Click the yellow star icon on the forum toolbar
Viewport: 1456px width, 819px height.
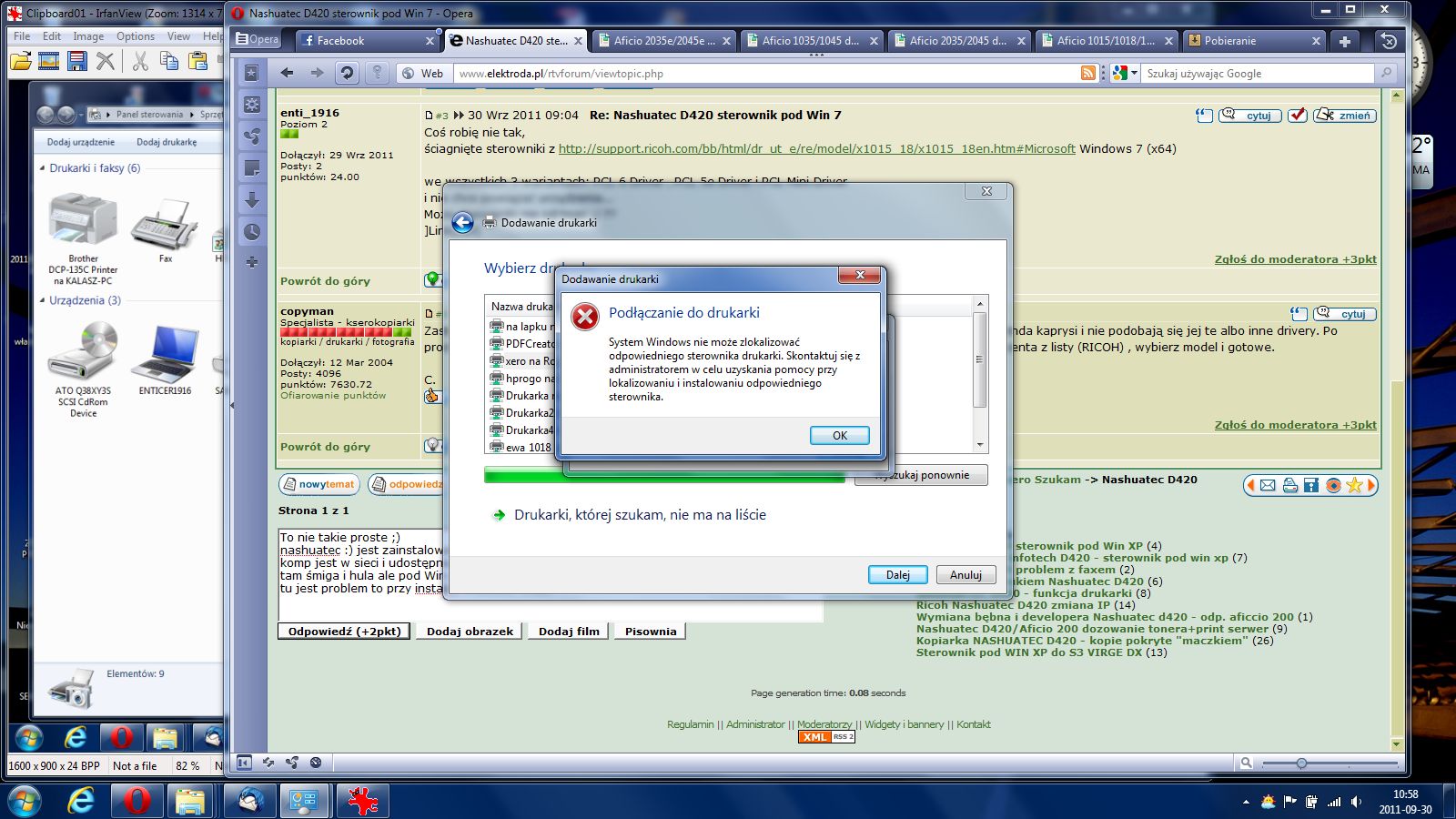1354,486
